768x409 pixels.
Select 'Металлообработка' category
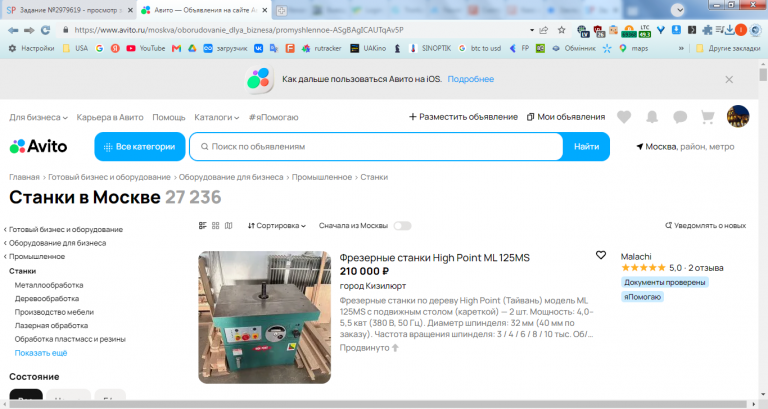(48, 285)
